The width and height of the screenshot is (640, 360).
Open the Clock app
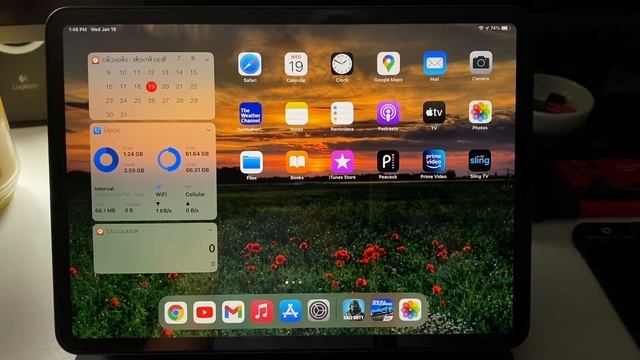(342, 64)
